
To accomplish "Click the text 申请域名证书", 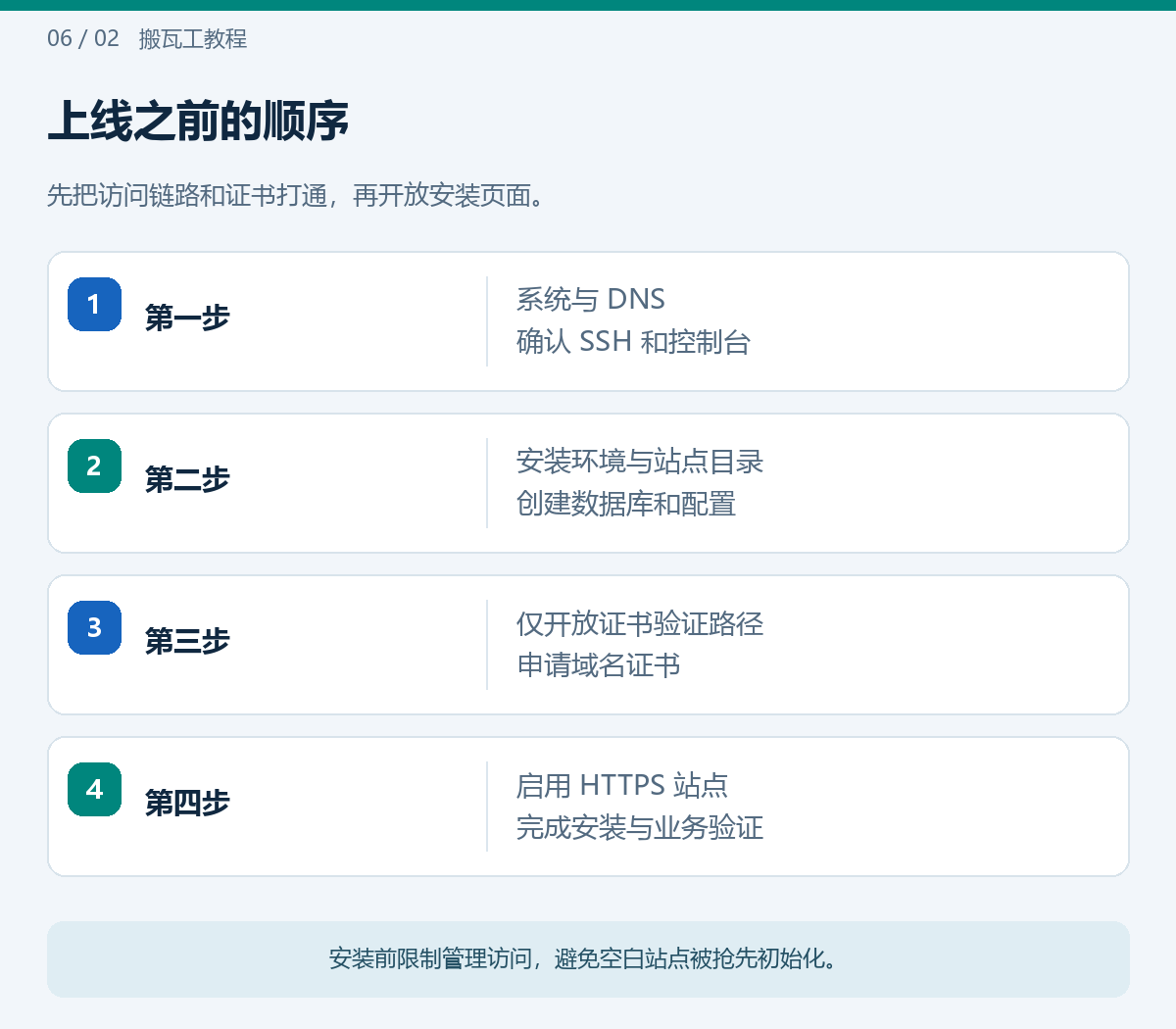I will (x=599, y=665).
